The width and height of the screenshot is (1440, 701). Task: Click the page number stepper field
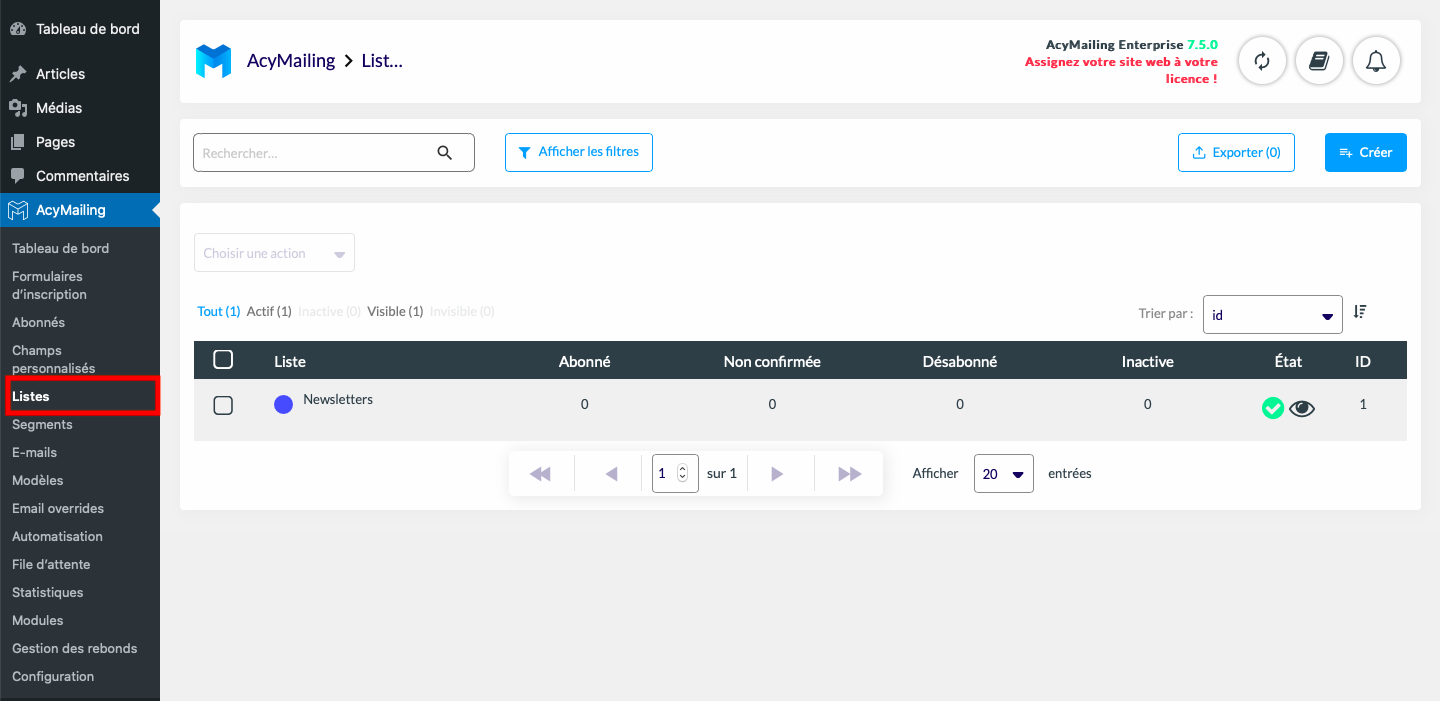pos(675,474)
